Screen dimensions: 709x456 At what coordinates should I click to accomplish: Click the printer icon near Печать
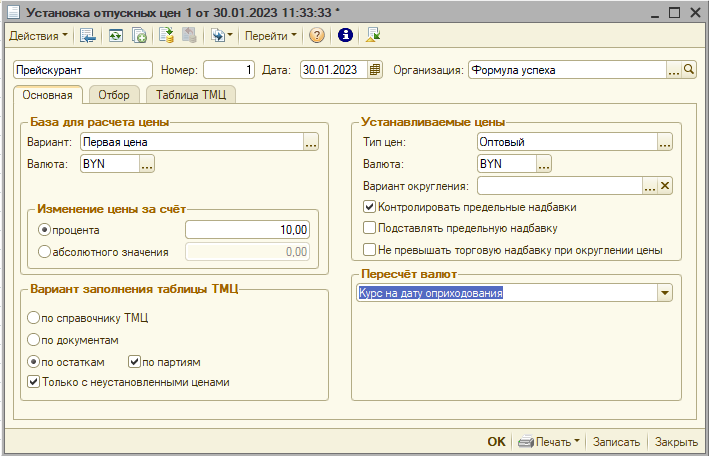(x=526, y=441)
